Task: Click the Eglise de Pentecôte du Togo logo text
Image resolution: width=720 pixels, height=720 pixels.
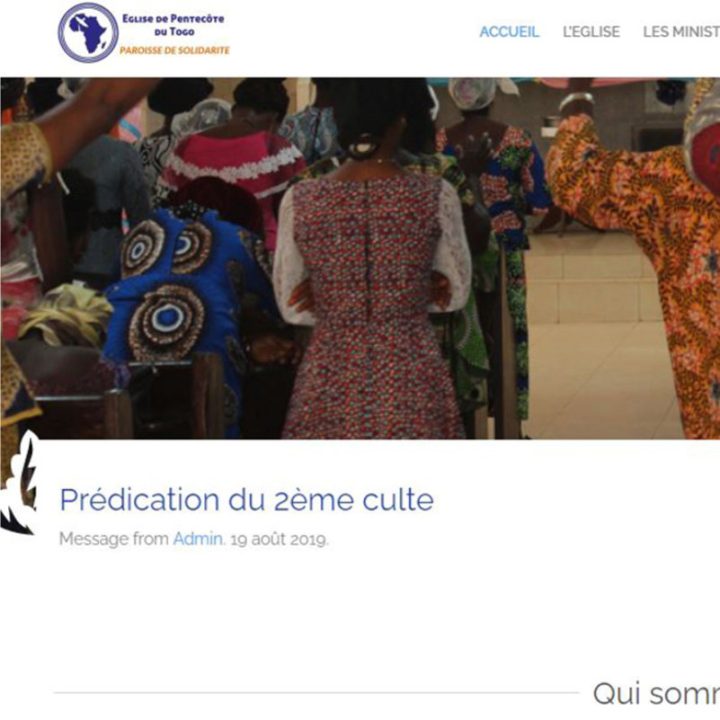Action: click(x=173, y=25)
